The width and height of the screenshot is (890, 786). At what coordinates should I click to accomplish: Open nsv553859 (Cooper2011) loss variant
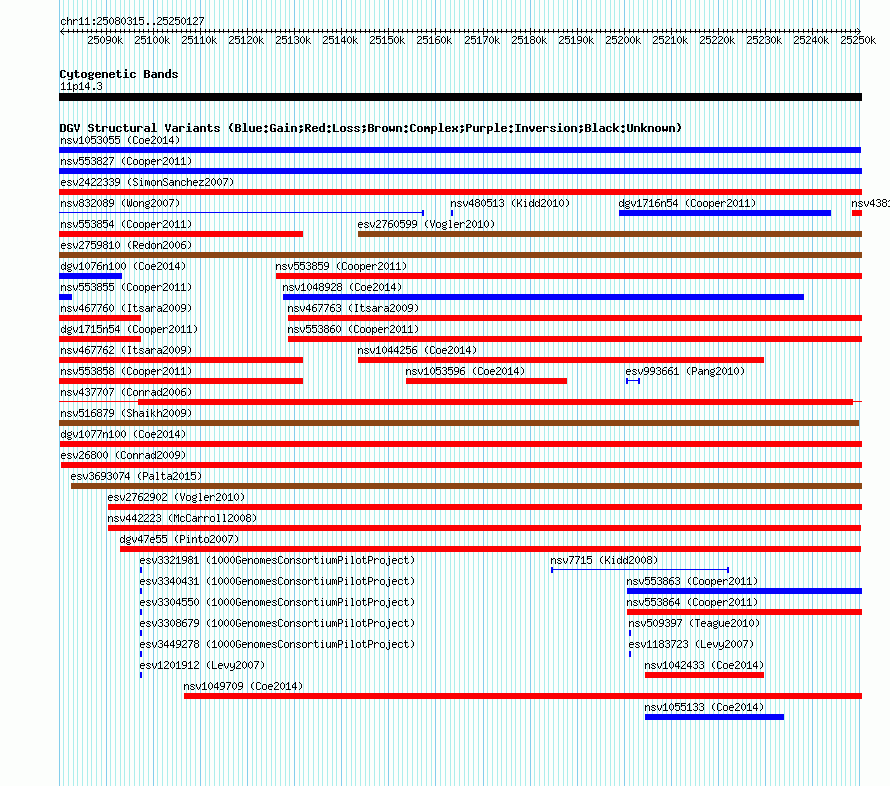pyautogui.click(x=341, y=266)
